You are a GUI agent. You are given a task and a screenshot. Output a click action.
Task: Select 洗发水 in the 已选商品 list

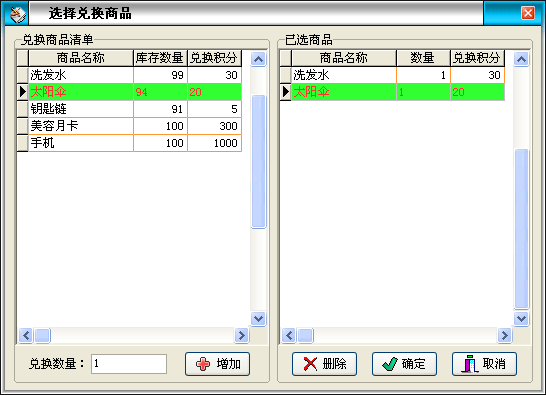pyautogui.click(x=398, y=75)
